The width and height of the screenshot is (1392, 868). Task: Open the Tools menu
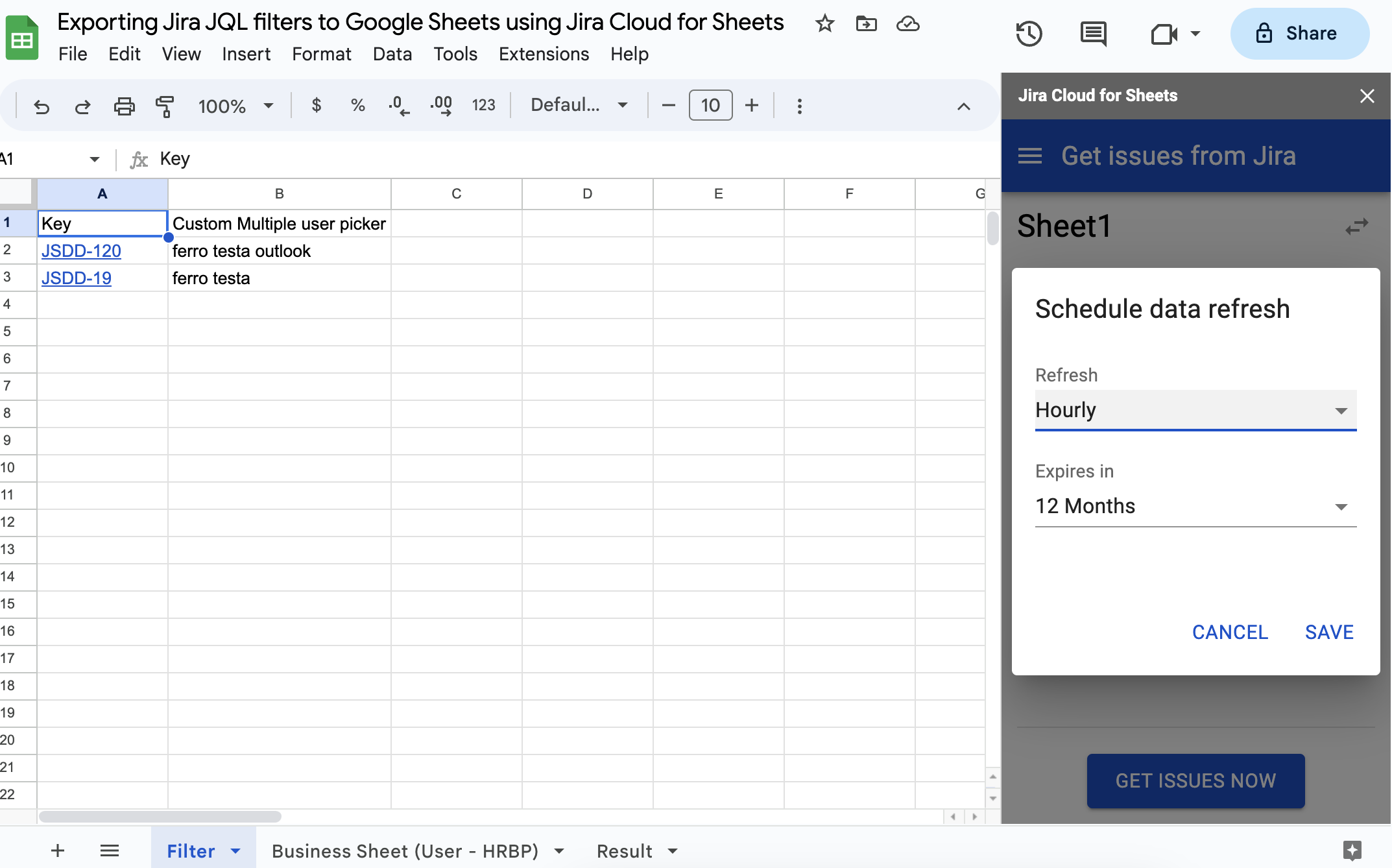point(455,54)
